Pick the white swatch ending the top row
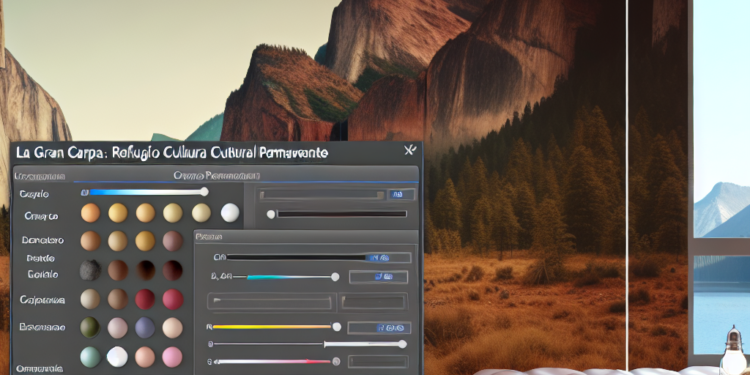The image size is (750, 375). click(x=230, y=213)
